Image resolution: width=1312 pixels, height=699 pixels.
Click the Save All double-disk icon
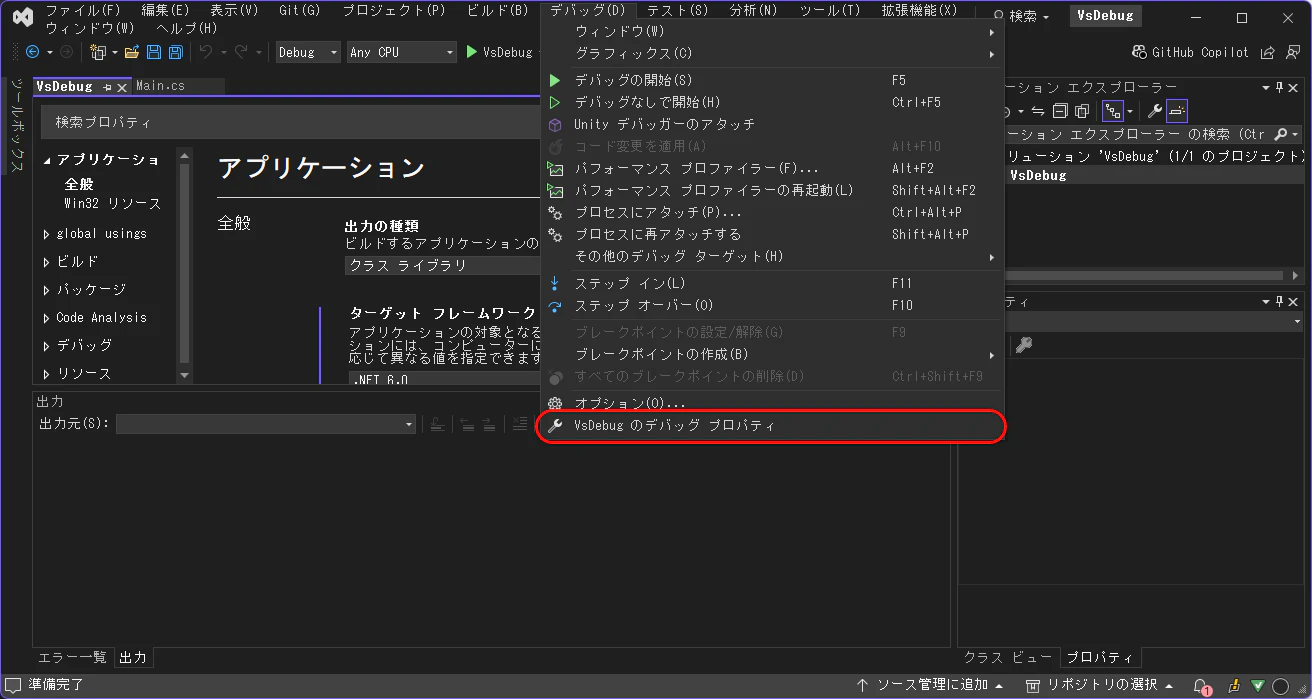coord(175,52)
